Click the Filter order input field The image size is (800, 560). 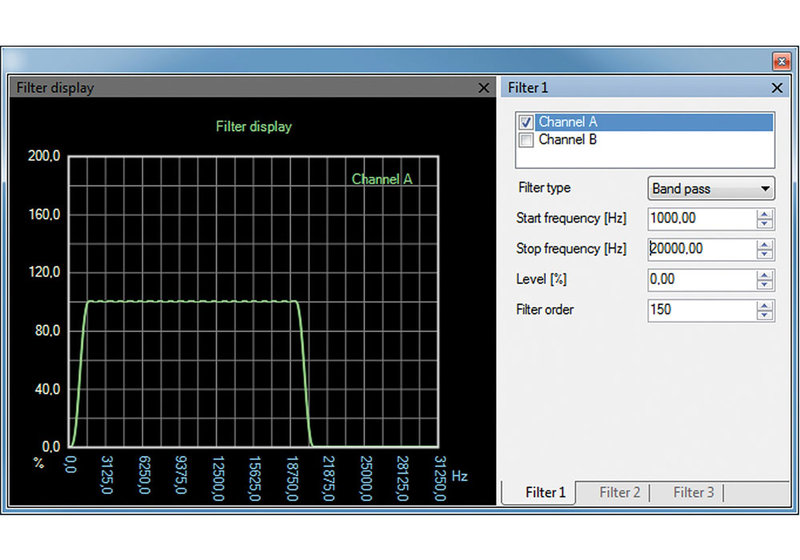tap(702, 310)
